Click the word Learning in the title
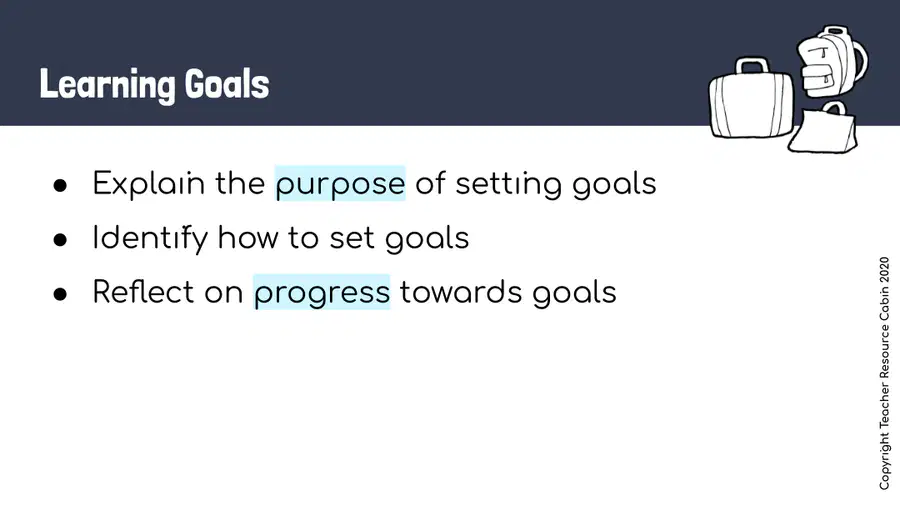 pos(107,86)
